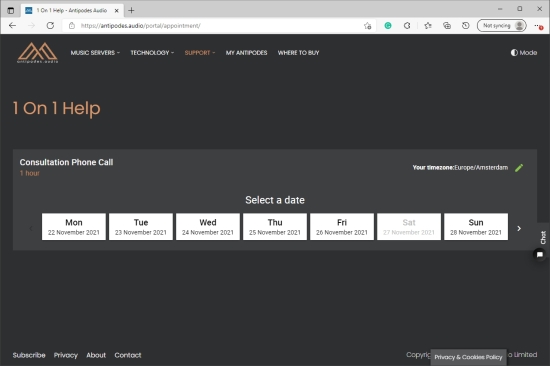Click the browser back arrow

(13, 26)
